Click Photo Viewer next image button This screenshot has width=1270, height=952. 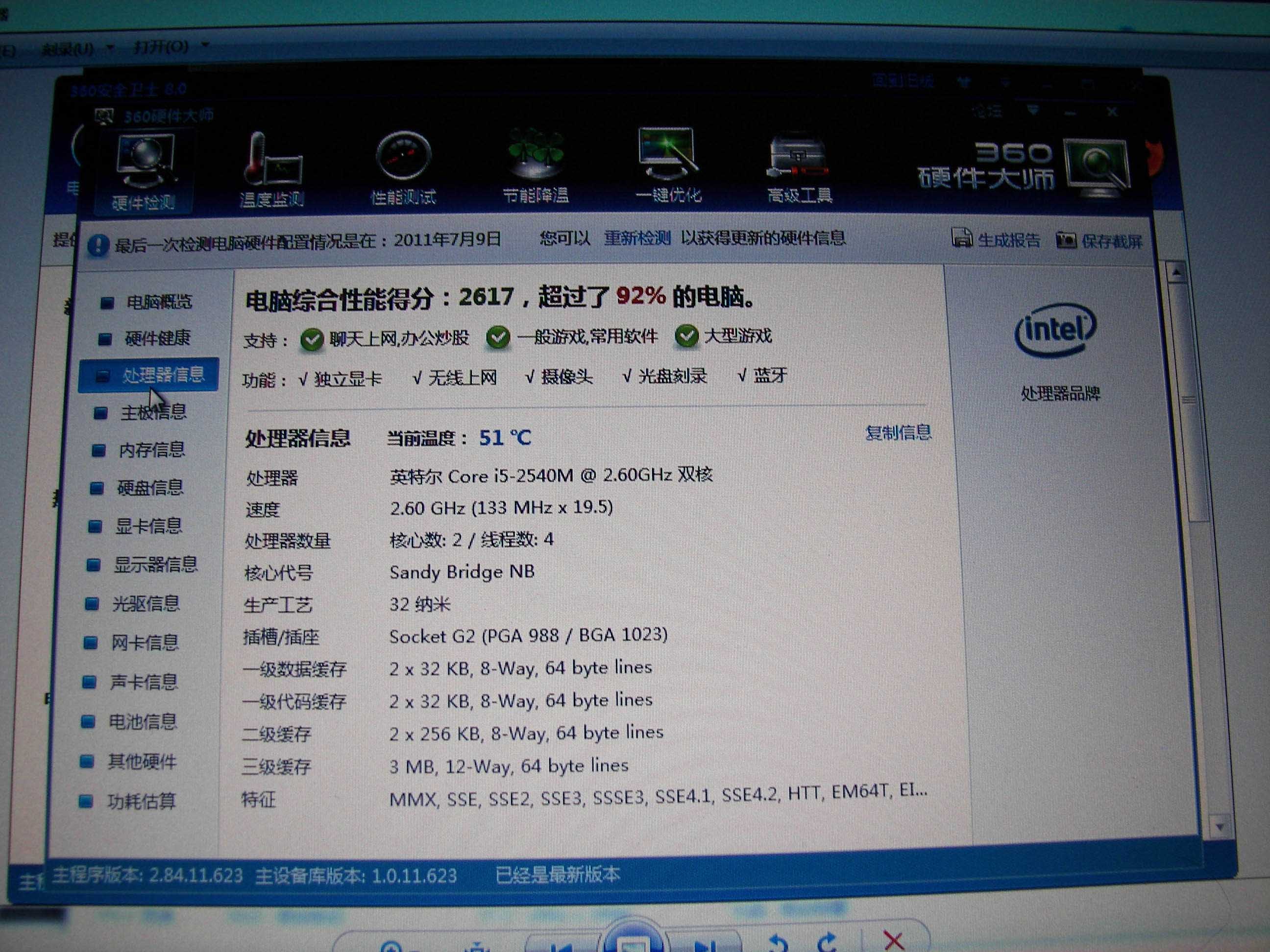pos(705,945)
